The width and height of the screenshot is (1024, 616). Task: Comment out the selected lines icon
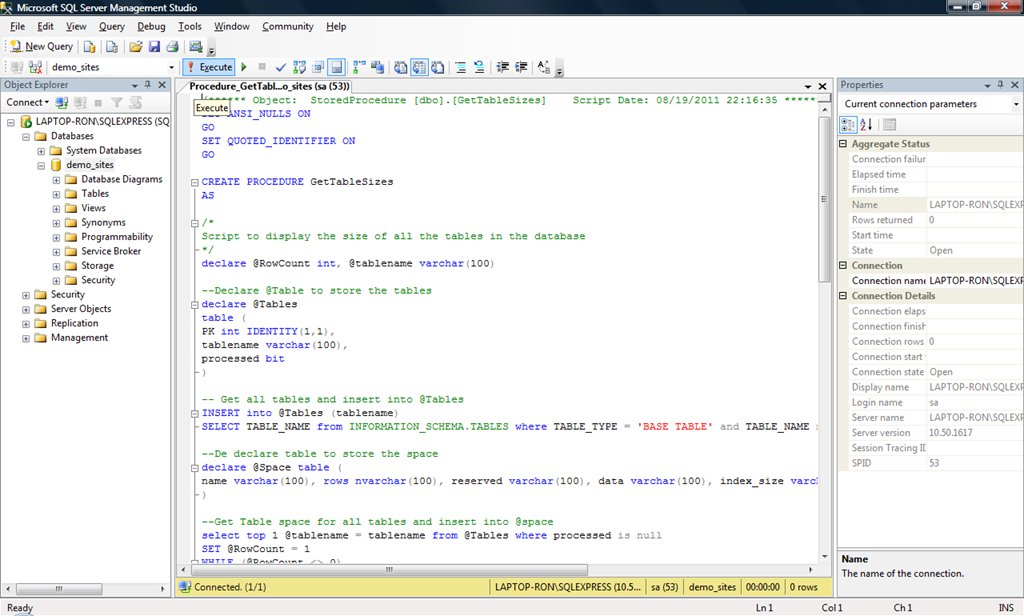pyautogui.click(x=461, y=67)
